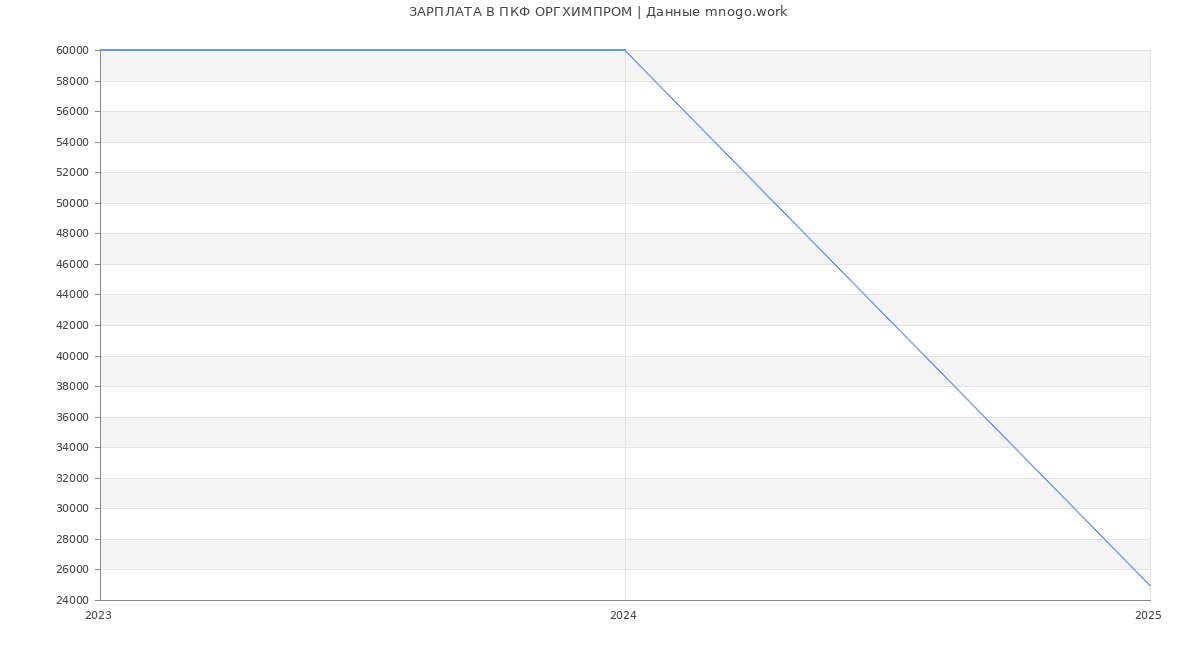The height and width of the screenshot is (650, 1200).
Task: Select the 2023 data point at line start
Action: point(100,50)
